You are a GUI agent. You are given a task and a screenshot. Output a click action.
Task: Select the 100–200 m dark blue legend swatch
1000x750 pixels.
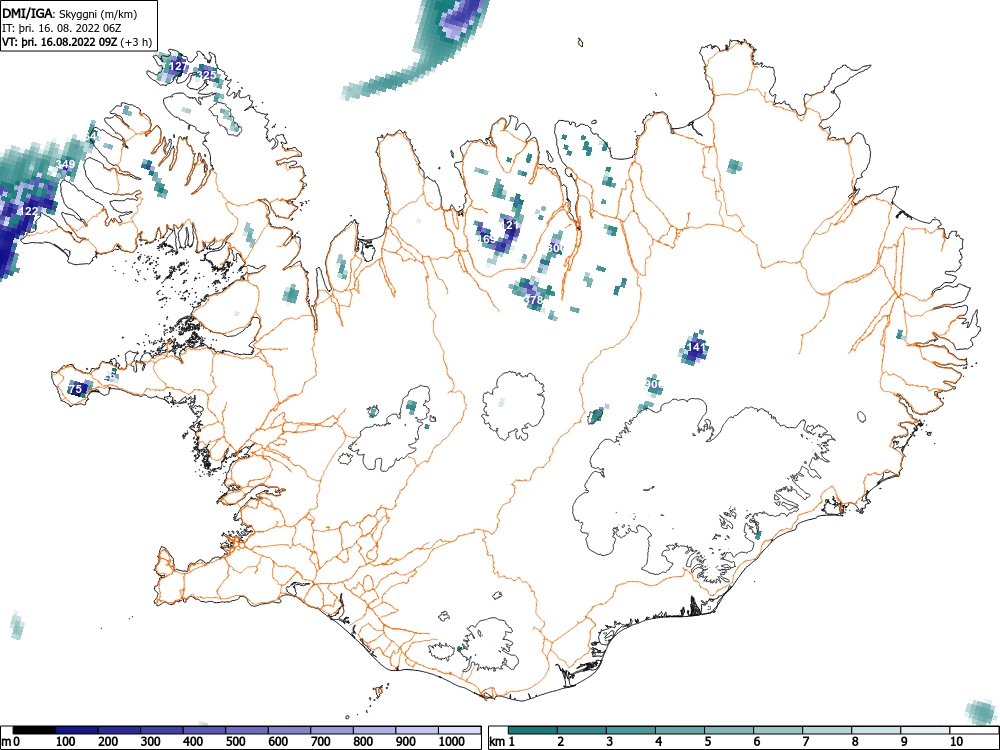pyautogui.click(x=77, y=730)
